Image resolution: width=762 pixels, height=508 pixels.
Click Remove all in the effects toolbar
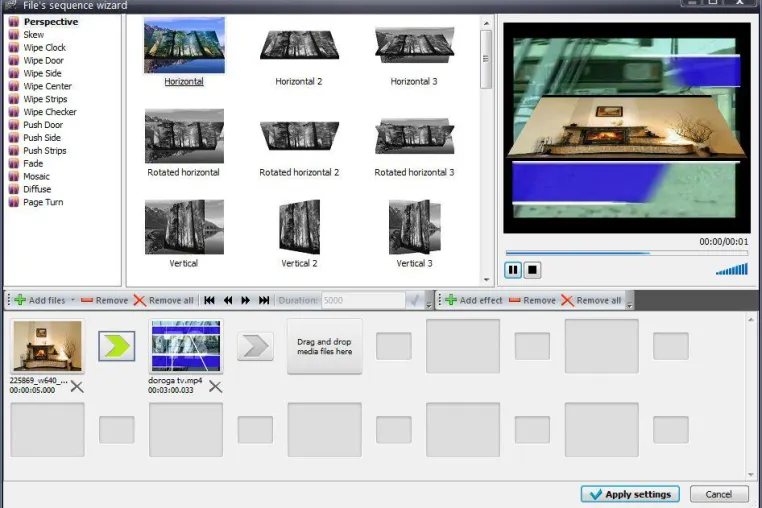coord(591,300)
